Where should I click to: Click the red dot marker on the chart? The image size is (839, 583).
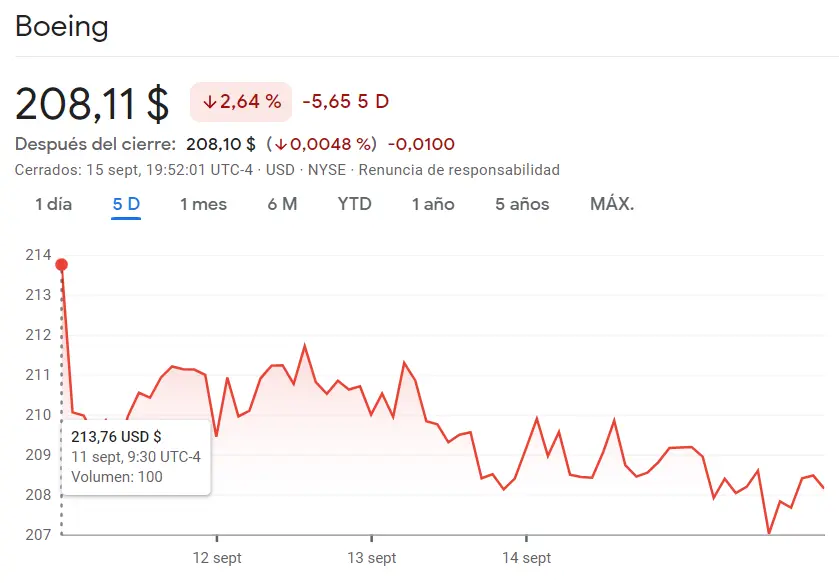[61, 264]
